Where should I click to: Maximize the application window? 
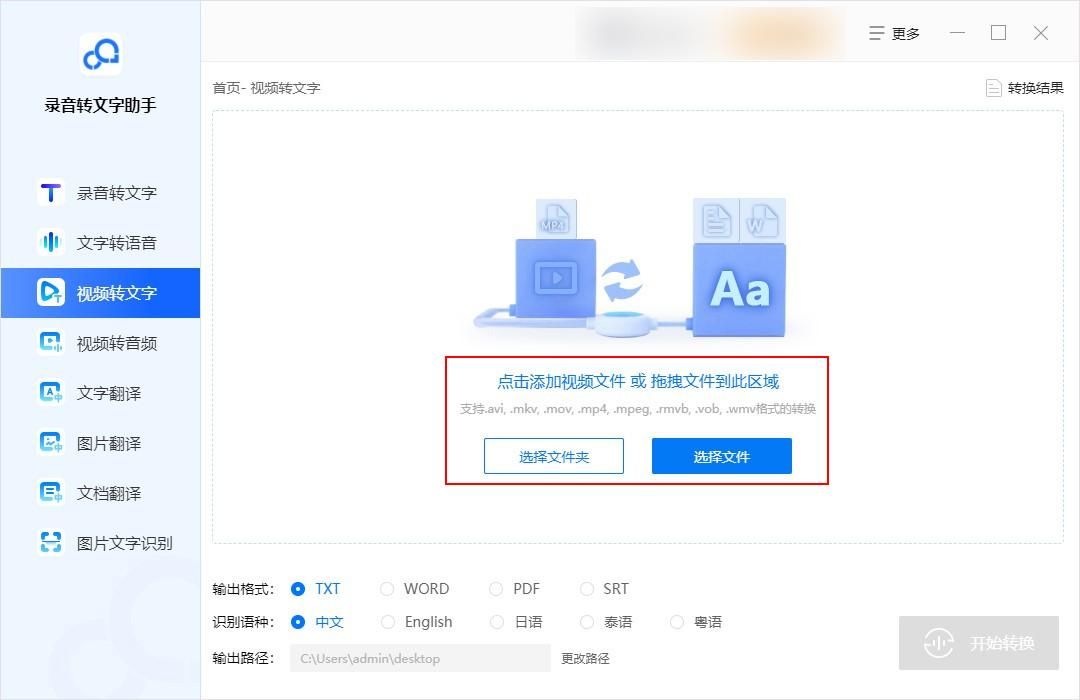[x=999, y=33]
